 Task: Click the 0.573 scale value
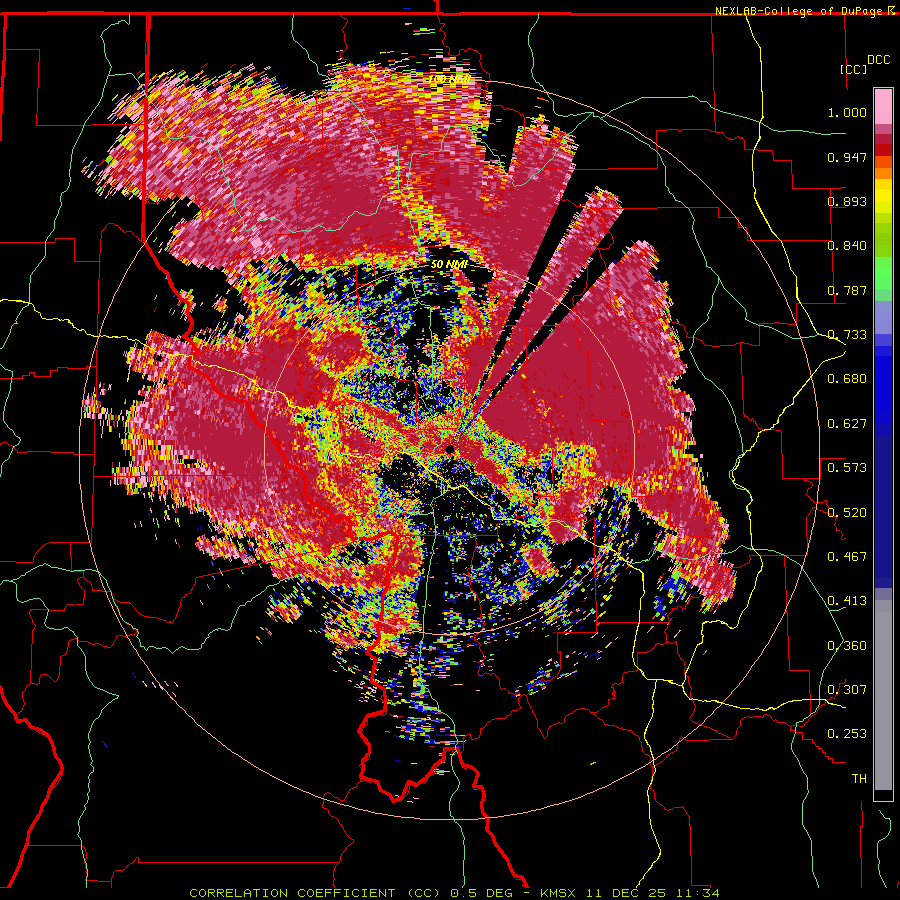tap(847, 468)
